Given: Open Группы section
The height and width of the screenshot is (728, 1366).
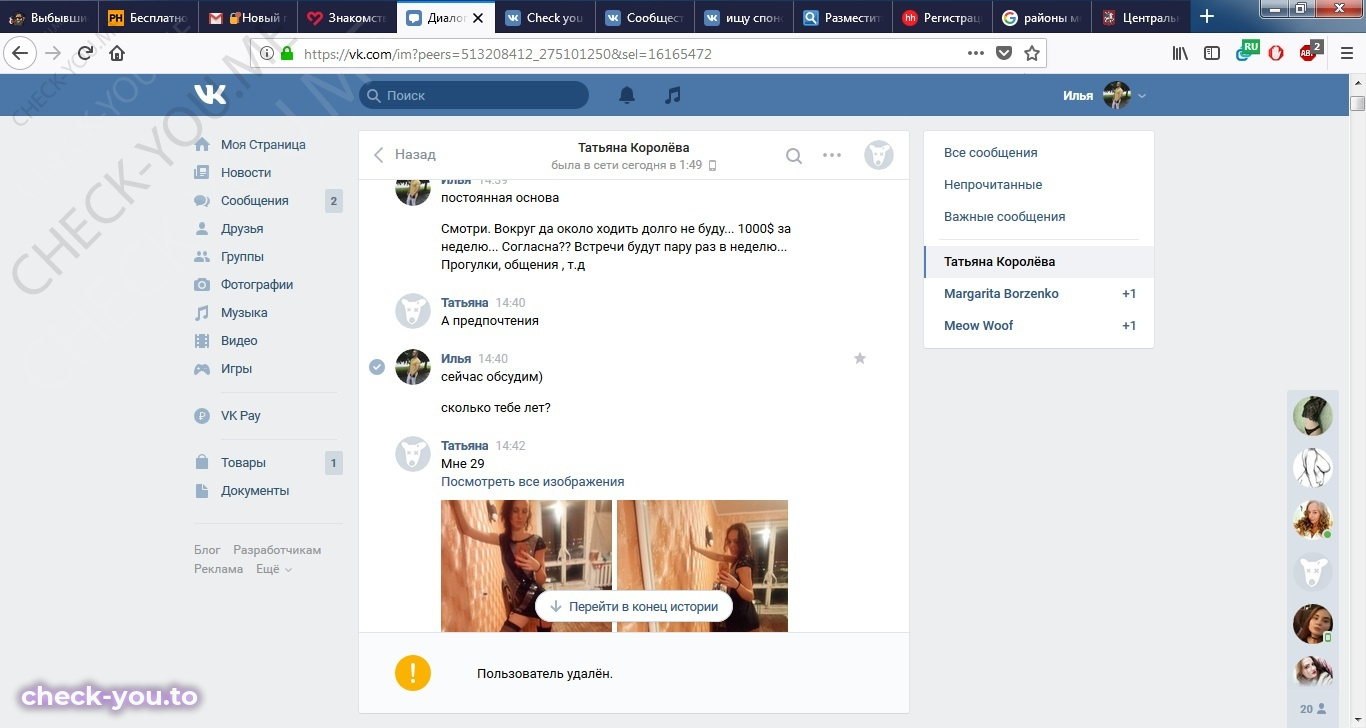Looking at the screenshot, I should [242, 256].
